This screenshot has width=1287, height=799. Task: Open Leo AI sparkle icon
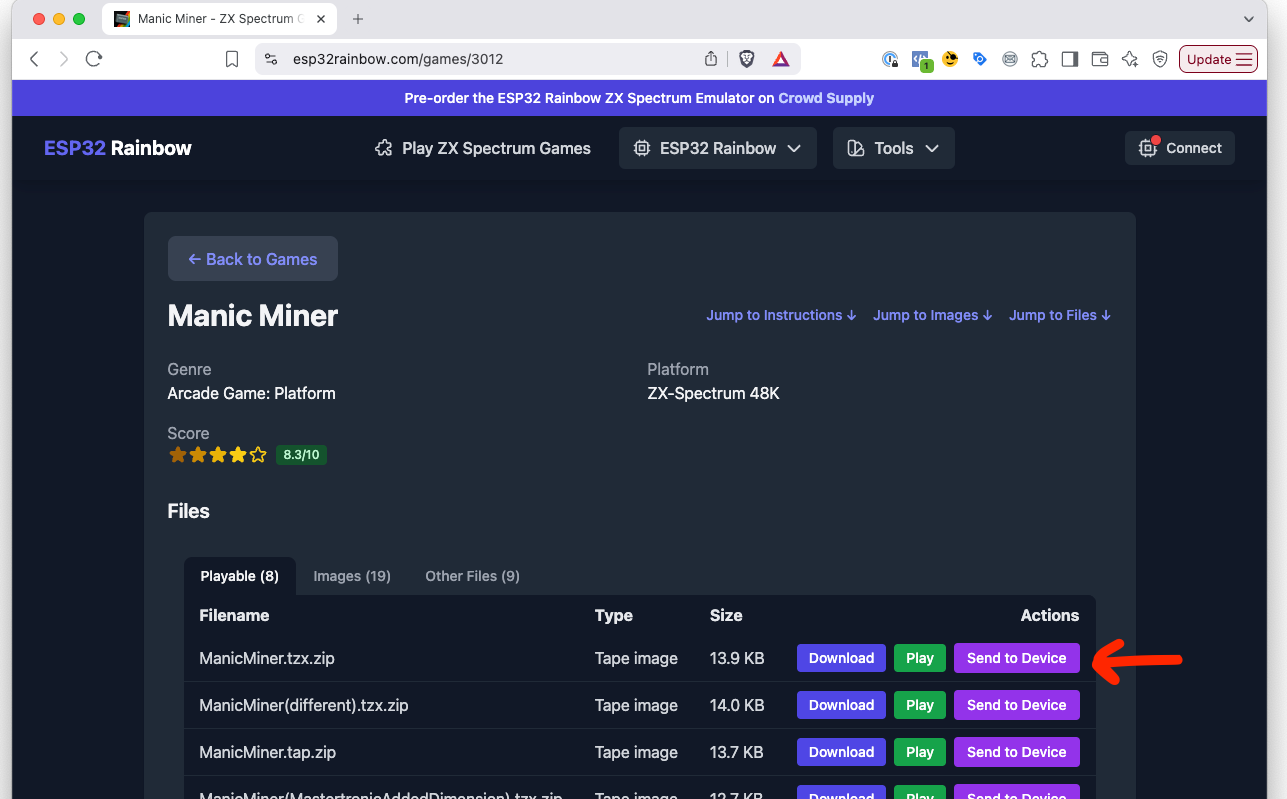point(1130,59)
